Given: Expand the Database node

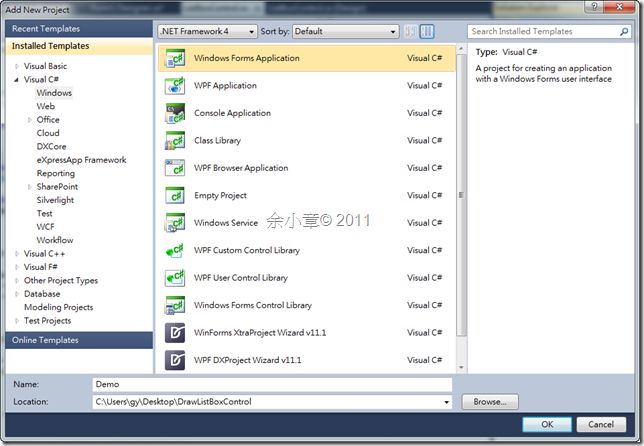Looking at the screenshot, I should (x=17, y=294).
